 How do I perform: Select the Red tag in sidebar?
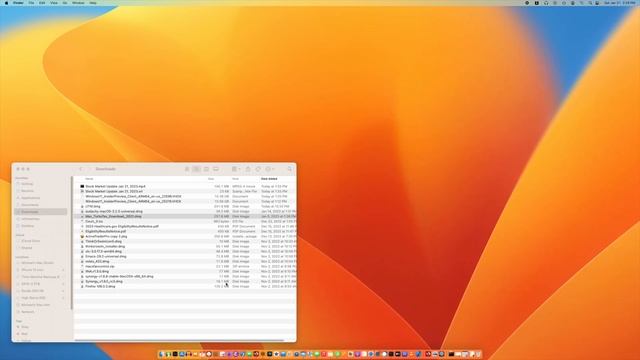(x=24, y=334)
